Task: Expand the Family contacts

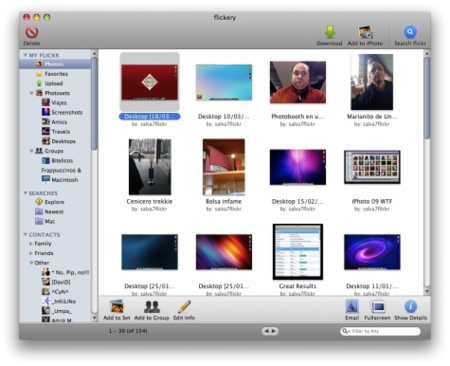Action: pos(31,244)
